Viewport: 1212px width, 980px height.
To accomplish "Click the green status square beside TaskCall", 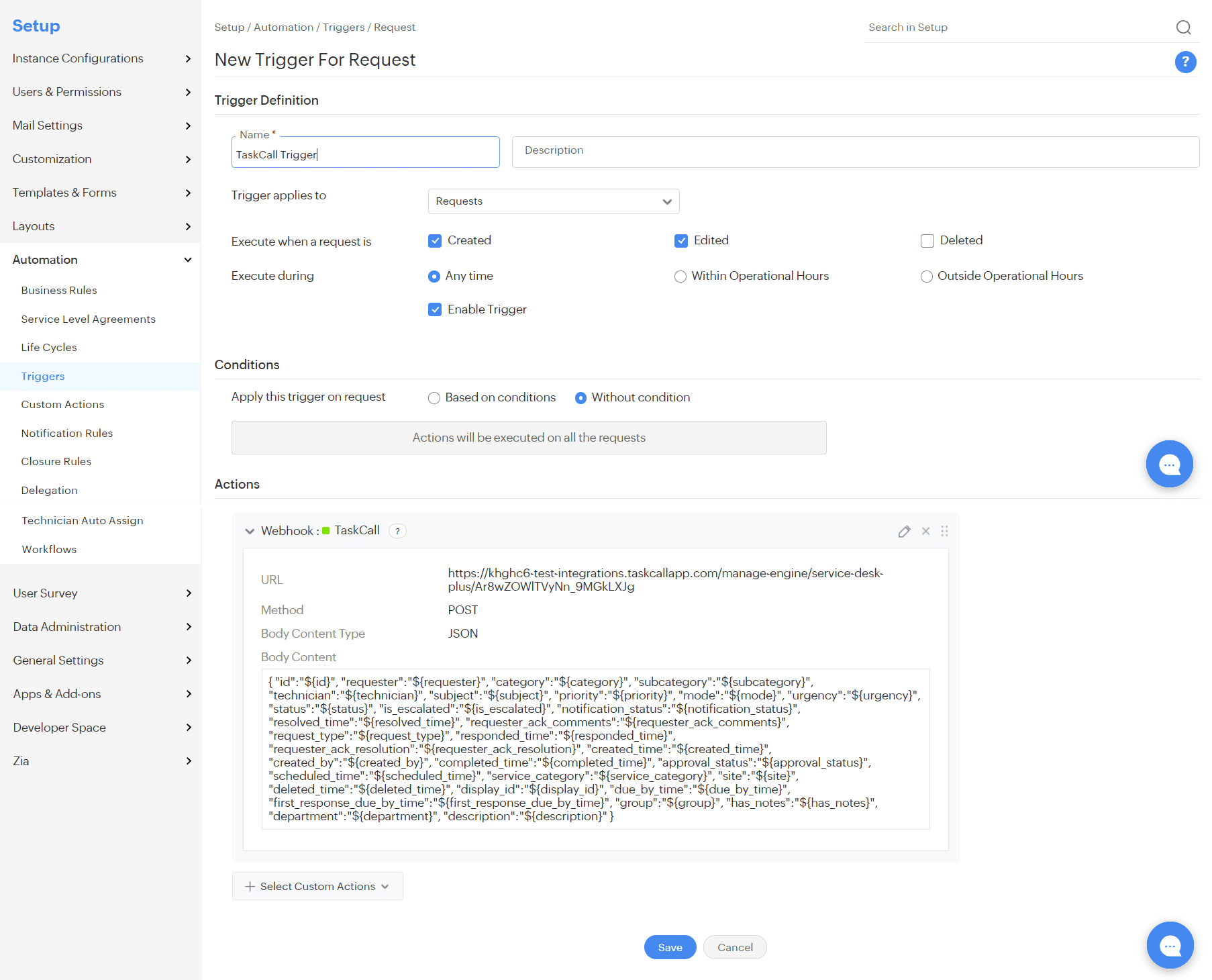I will click(x=326, y=530).
